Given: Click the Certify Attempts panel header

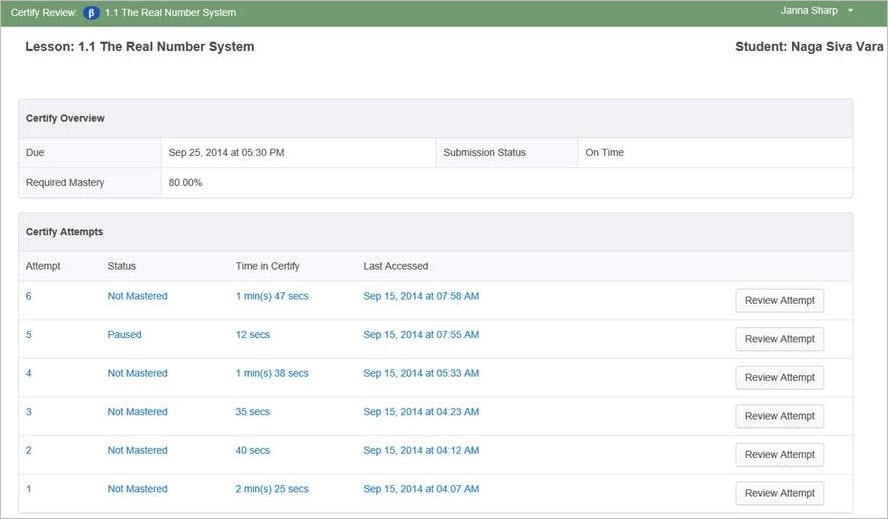Looking at the screenshot, I should click(65, 232).
